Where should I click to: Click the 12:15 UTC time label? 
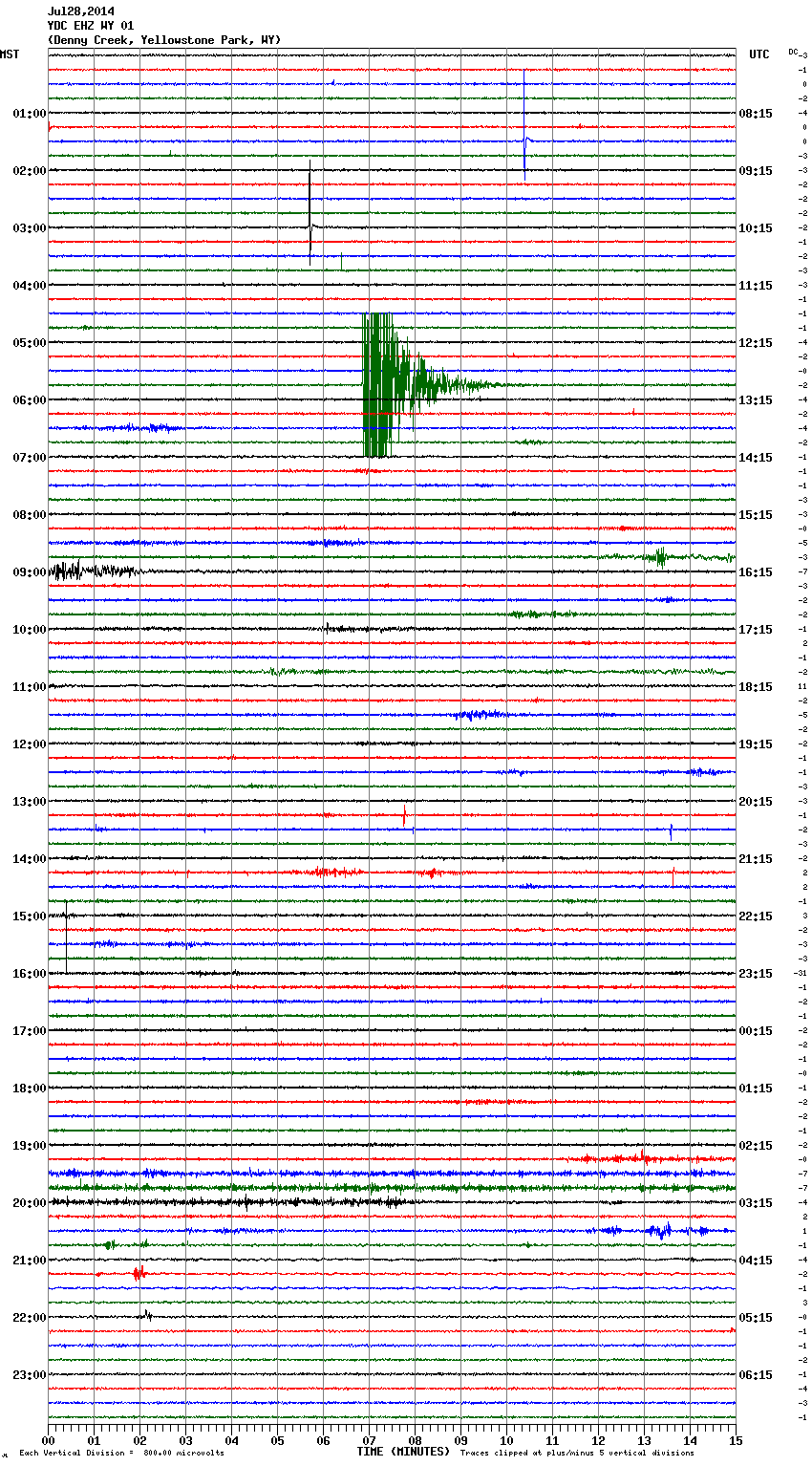756,343
